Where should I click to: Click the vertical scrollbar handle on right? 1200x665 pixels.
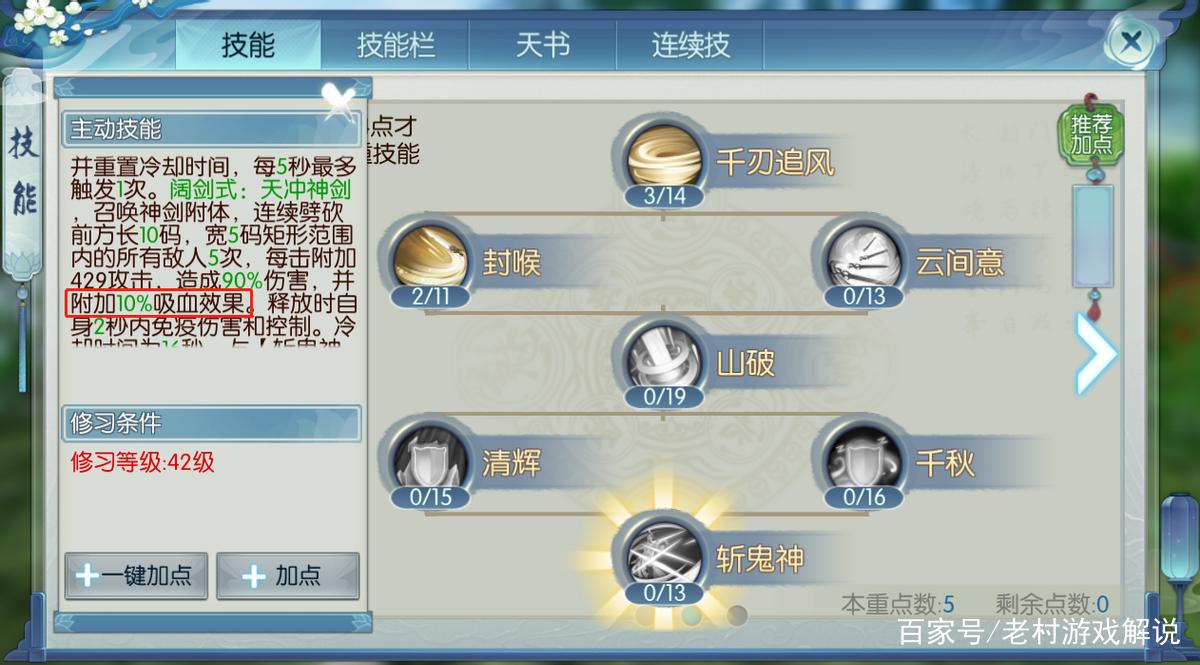click(x=1092, y=236)
